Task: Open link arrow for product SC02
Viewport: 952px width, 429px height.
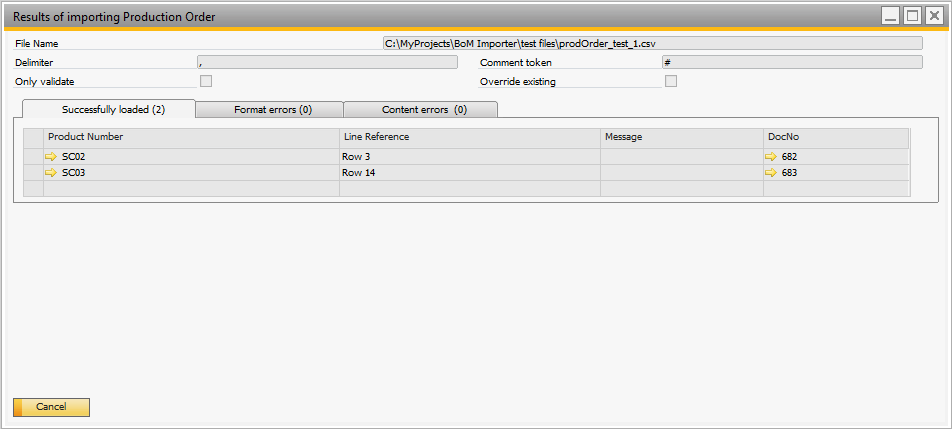Action: click(52, 157)
